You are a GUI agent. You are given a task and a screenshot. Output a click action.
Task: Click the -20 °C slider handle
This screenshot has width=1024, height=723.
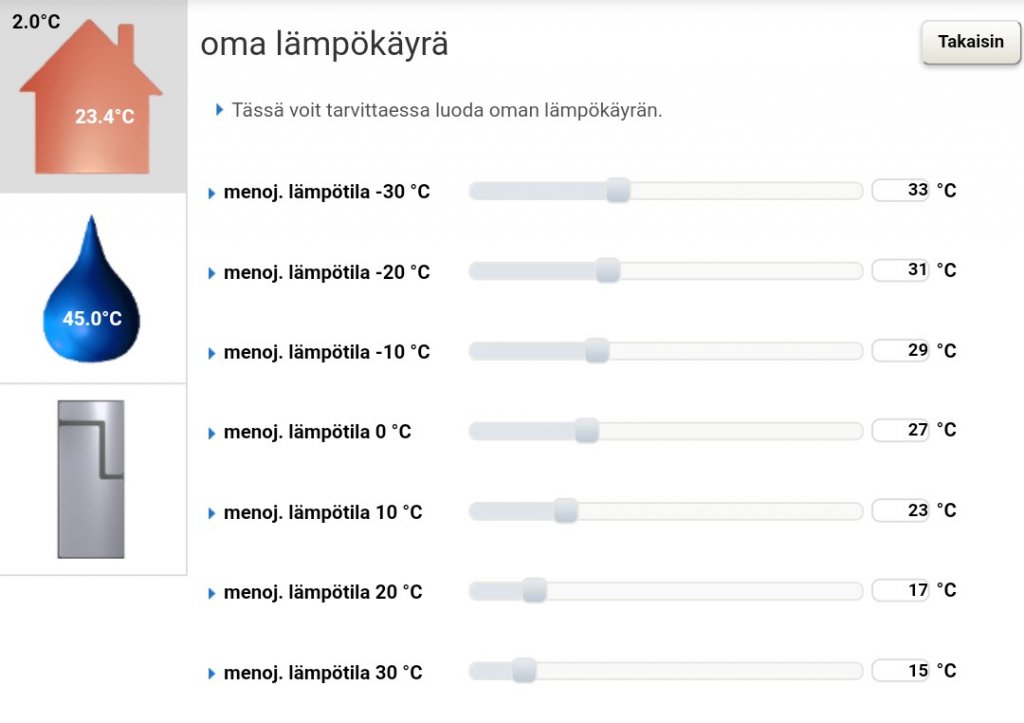(x=607, y=270)
